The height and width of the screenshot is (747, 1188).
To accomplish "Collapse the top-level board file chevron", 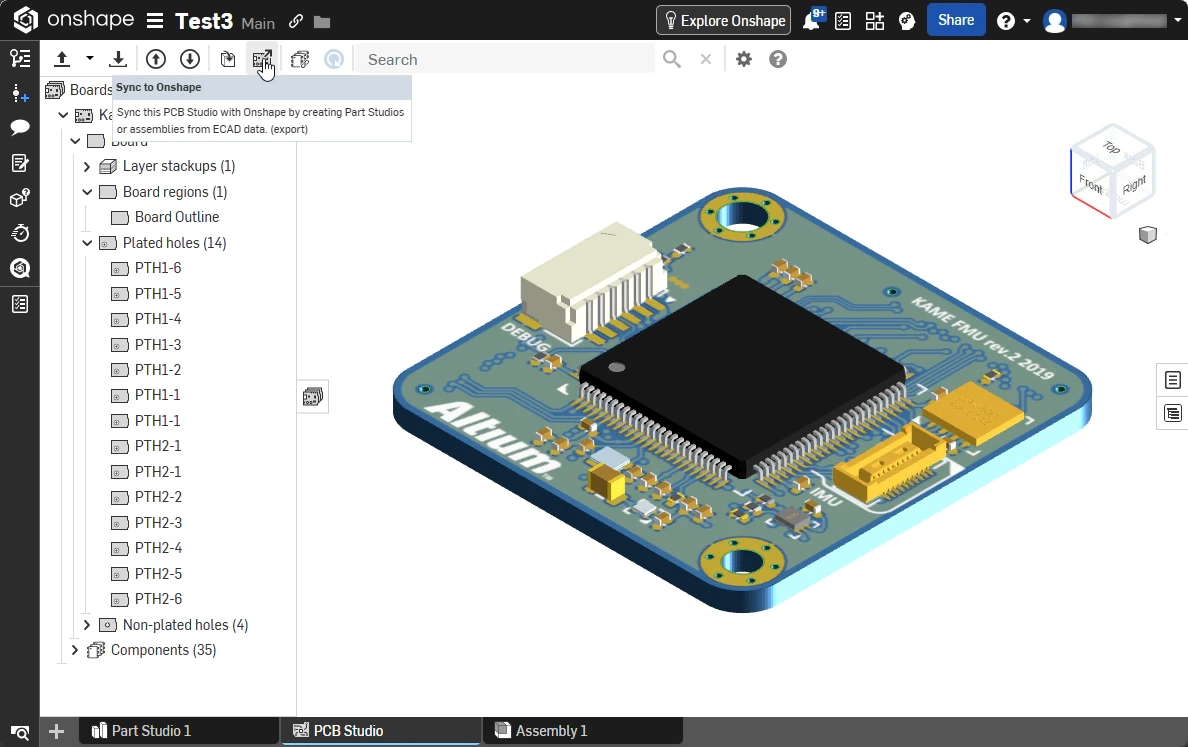I will [x=63, y=115].
